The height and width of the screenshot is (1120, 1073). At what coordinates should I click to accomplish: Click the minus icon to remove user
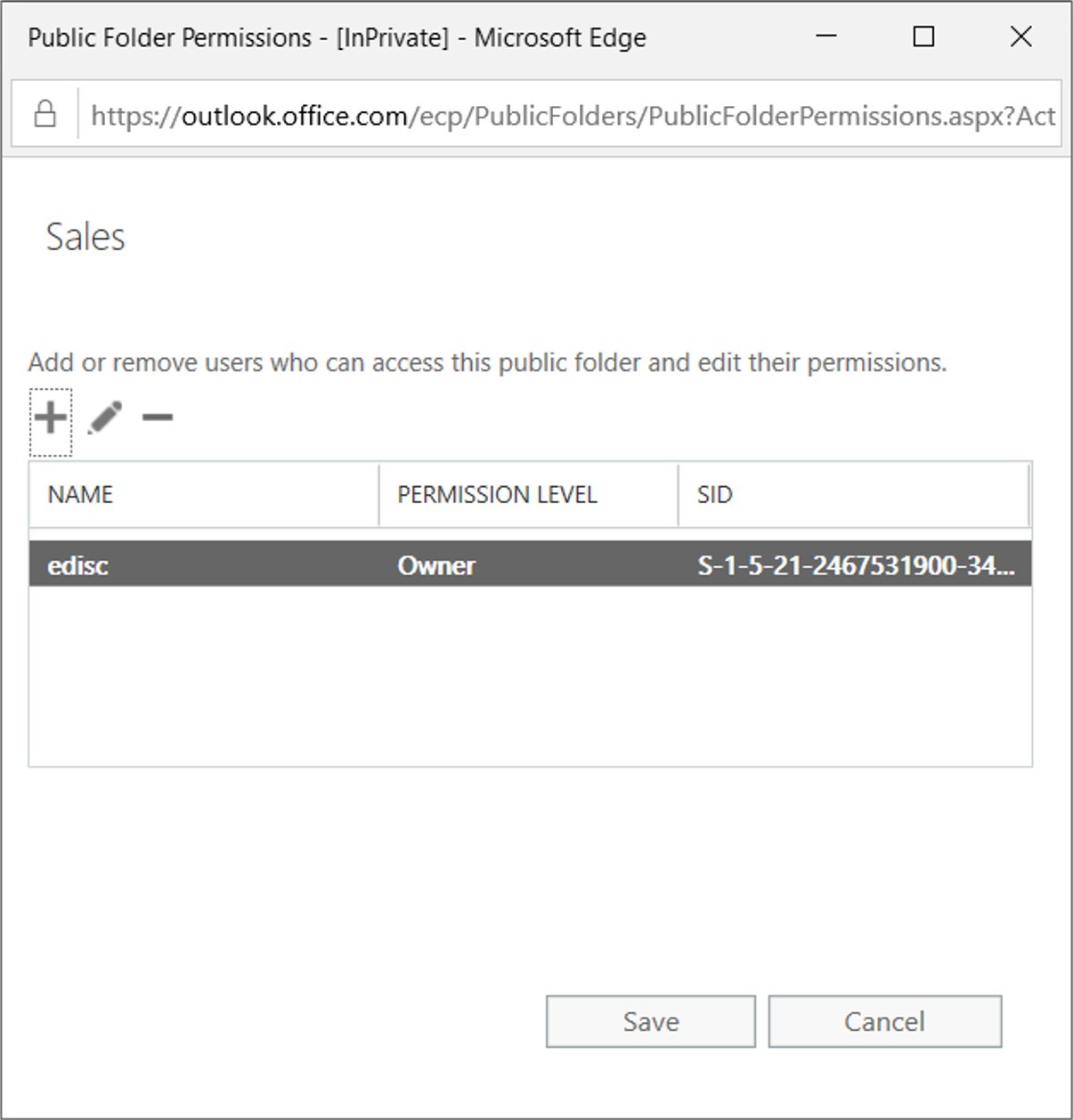click(158, 417)
